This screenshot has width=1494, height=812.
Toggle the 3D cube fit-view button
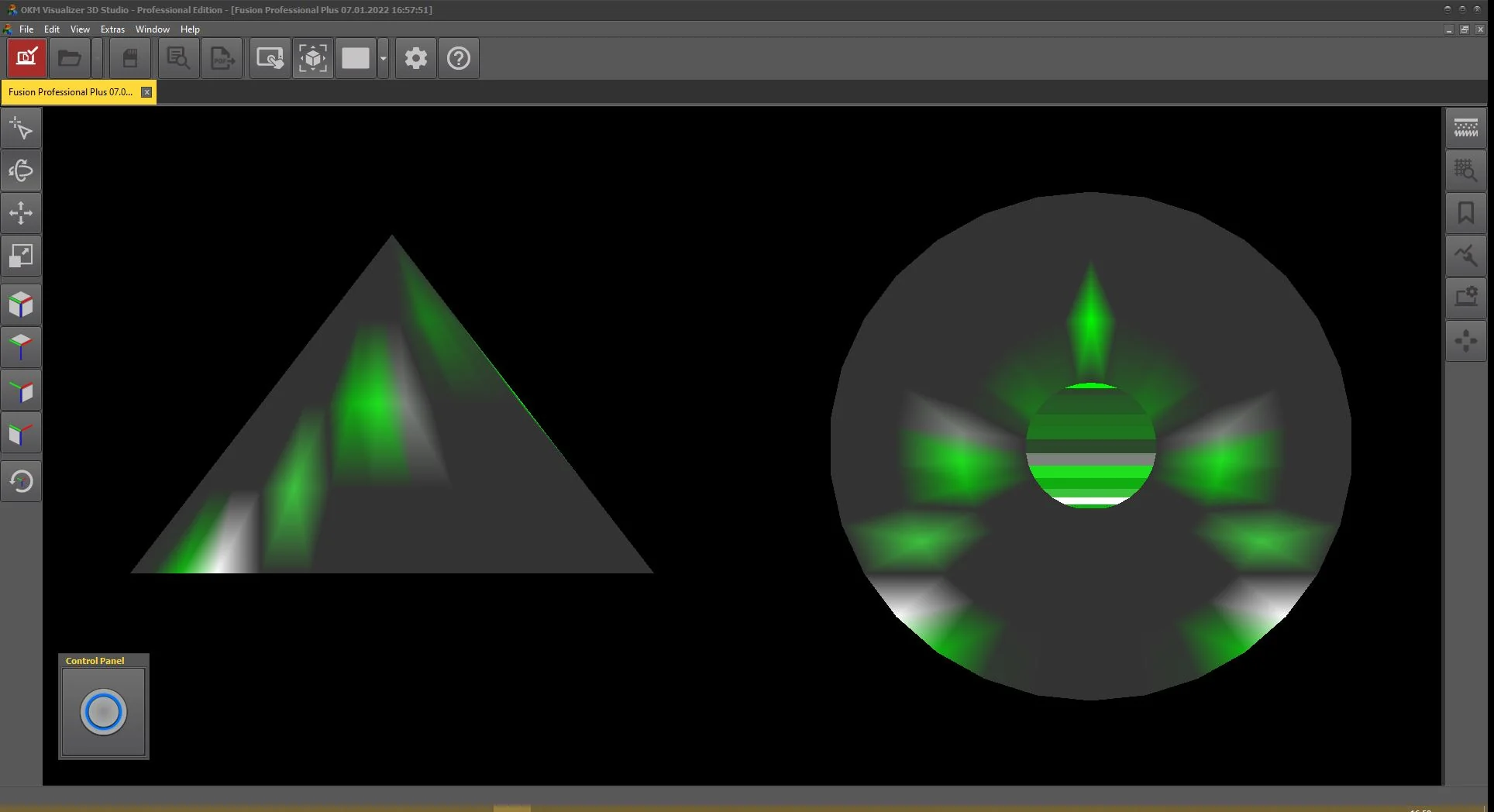click(313, 58)
